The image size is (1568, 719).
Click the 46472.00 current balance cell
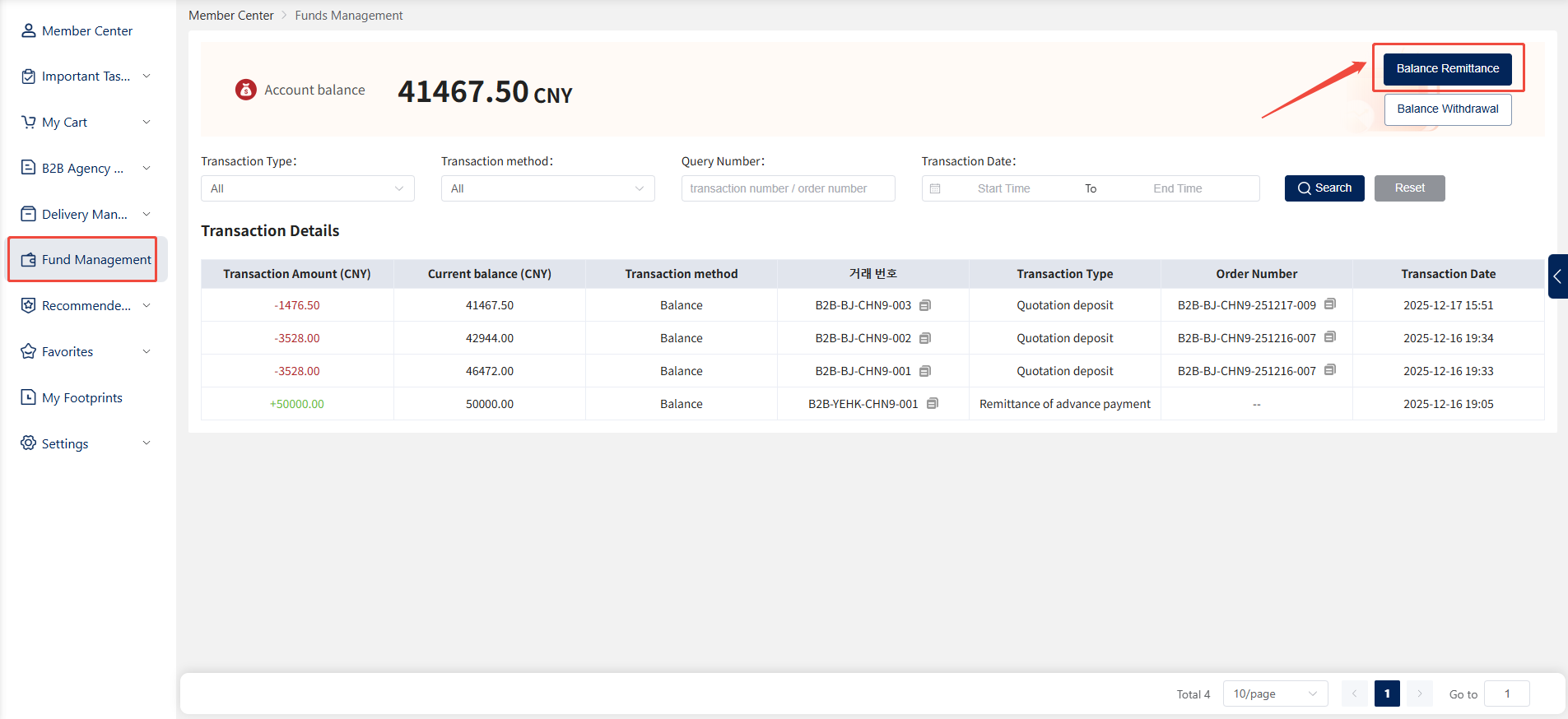pyautogui.click(x=489, y=371)
